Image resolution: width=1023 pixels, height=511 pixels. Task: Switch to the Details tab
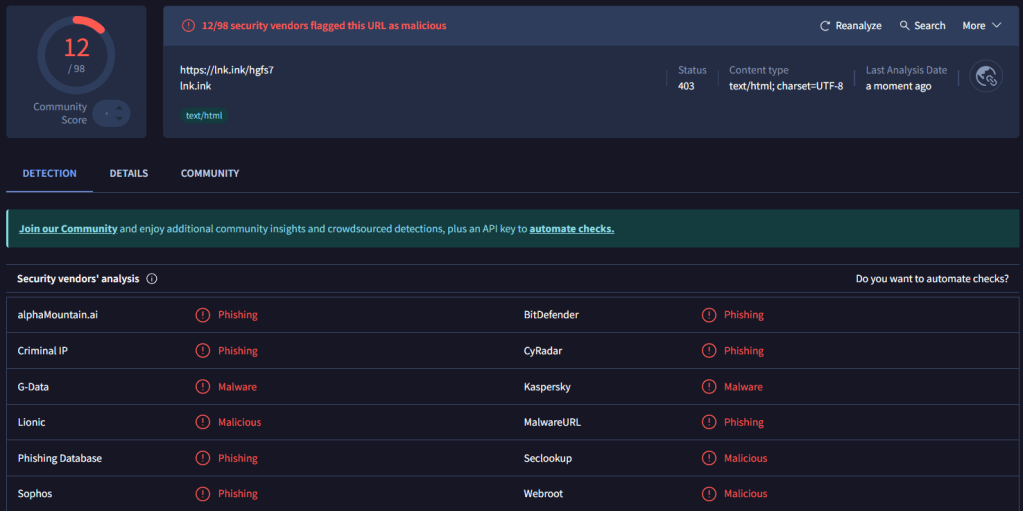(x=129, y=174)
